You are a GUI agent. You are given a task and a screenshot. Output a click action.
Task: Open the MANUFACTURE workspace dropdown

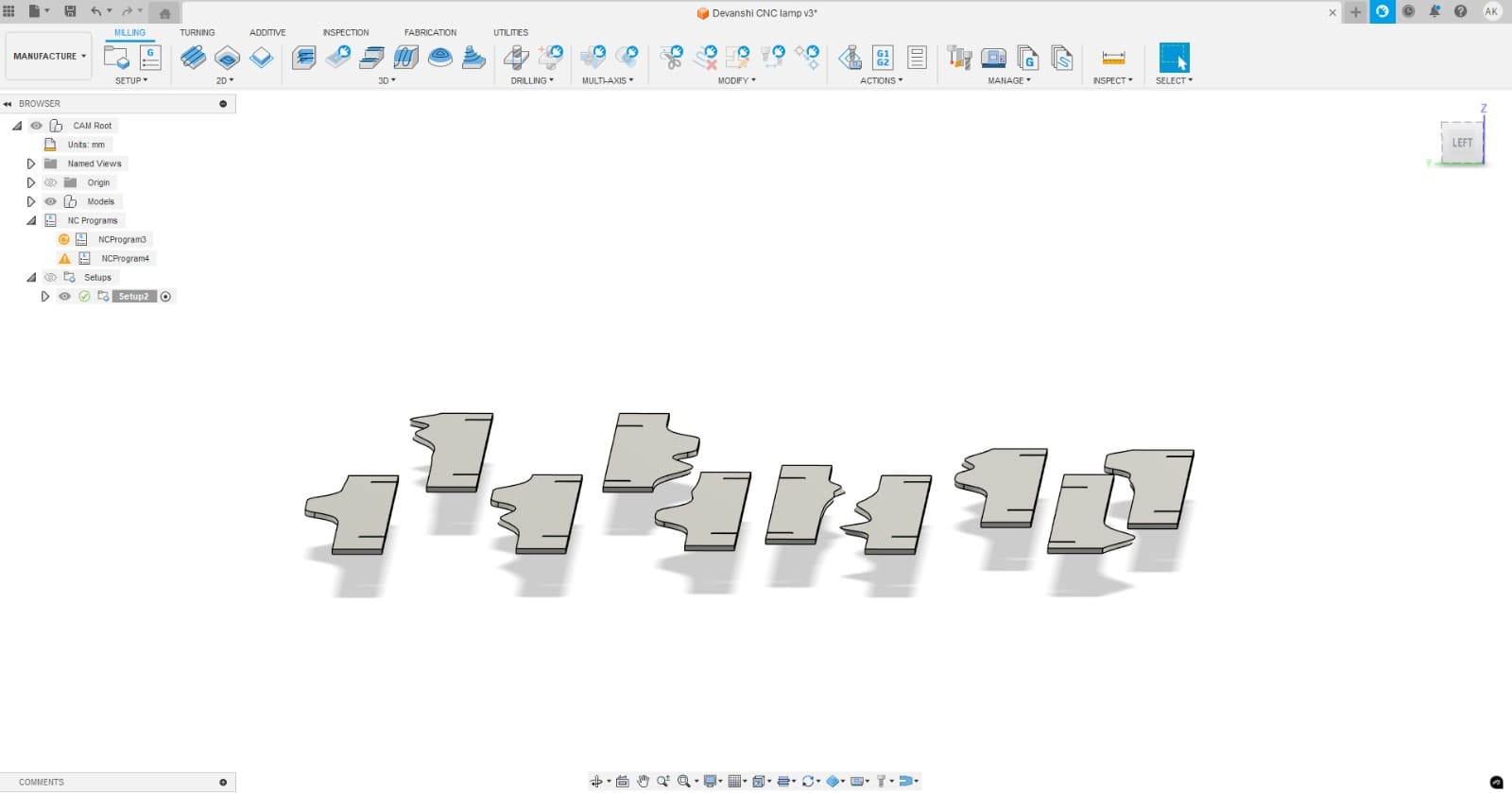49,57
